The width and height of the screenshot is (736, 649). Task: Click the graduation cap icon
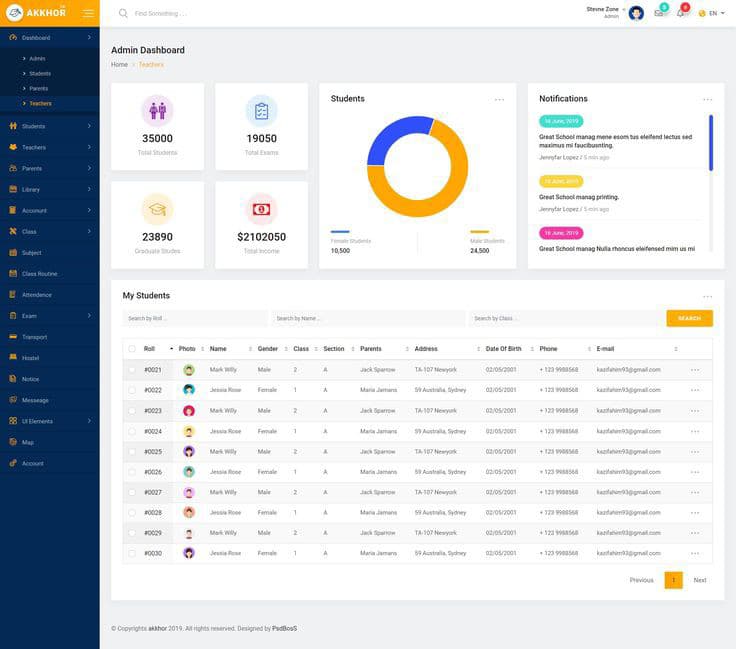click(x=157, y=209)
